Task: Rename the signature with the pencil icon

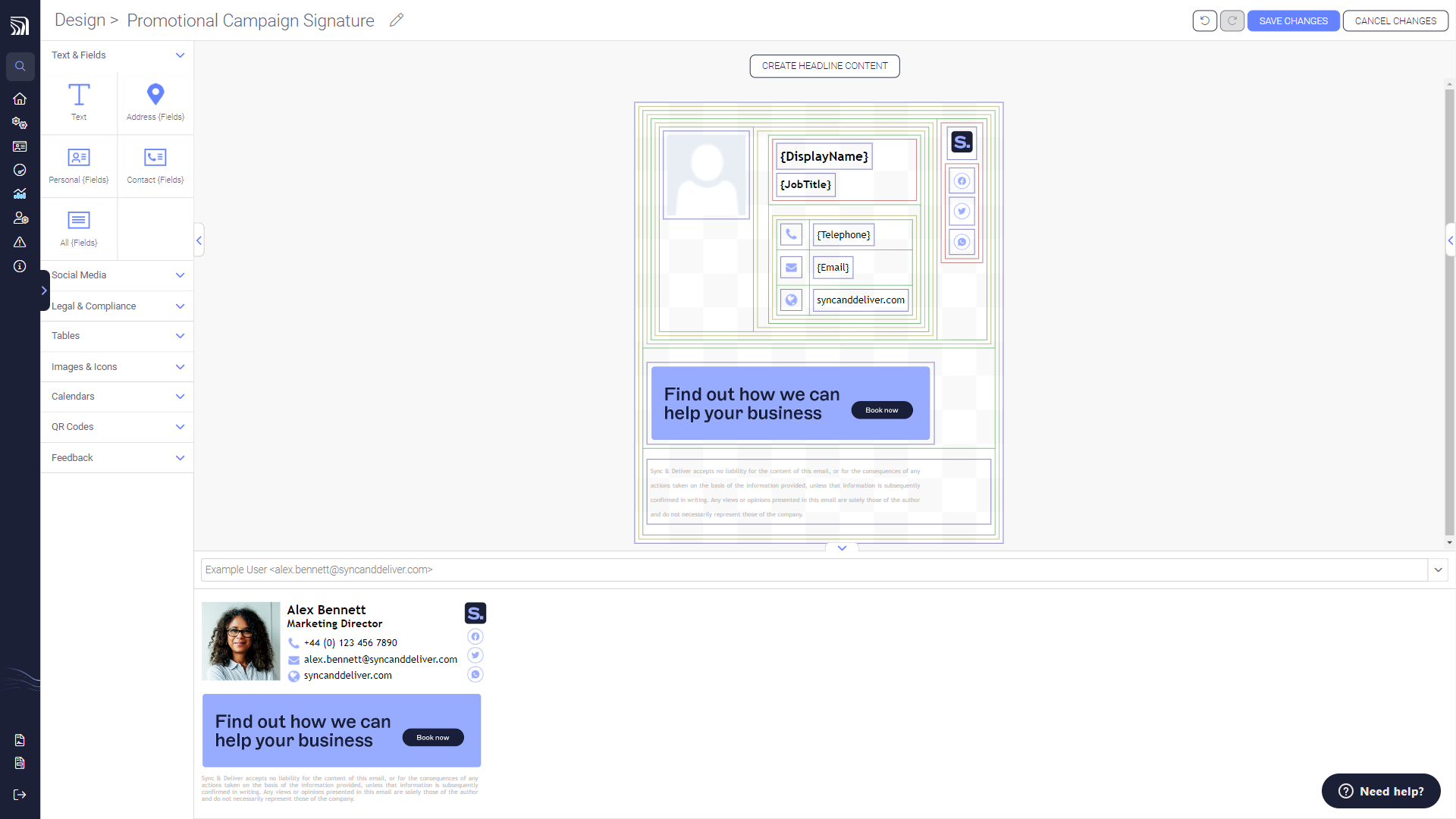Action: tap(396, 20)
